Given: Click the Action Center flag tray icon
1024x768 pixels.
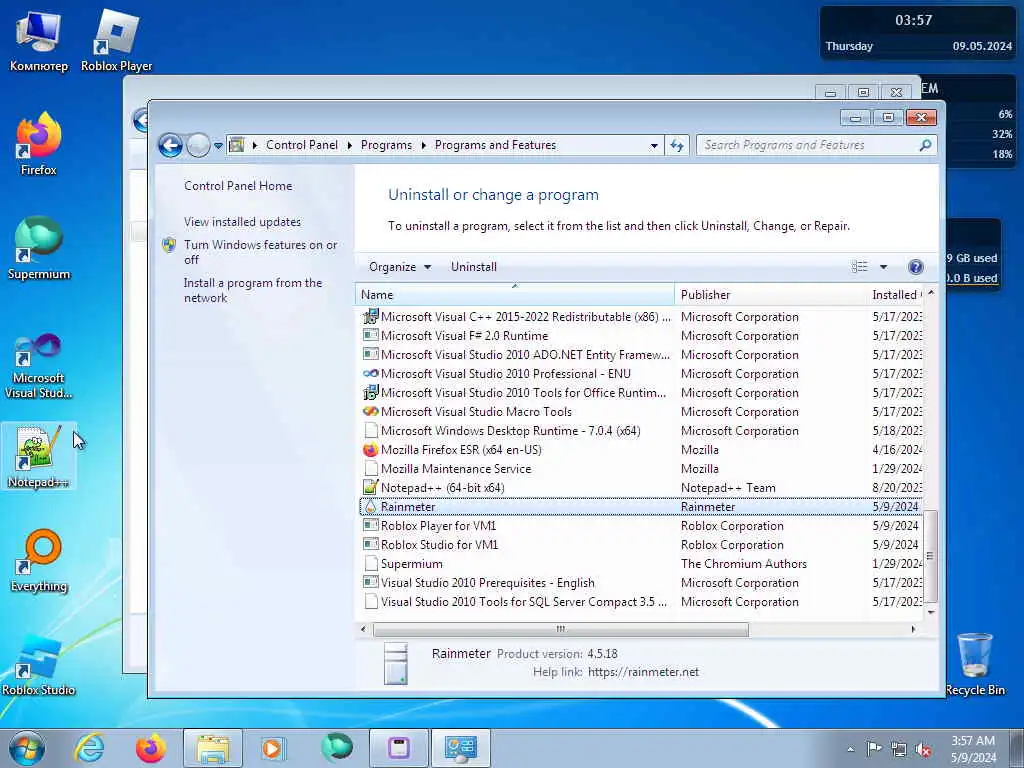Looking at the screenshot, I should point(874,748).
